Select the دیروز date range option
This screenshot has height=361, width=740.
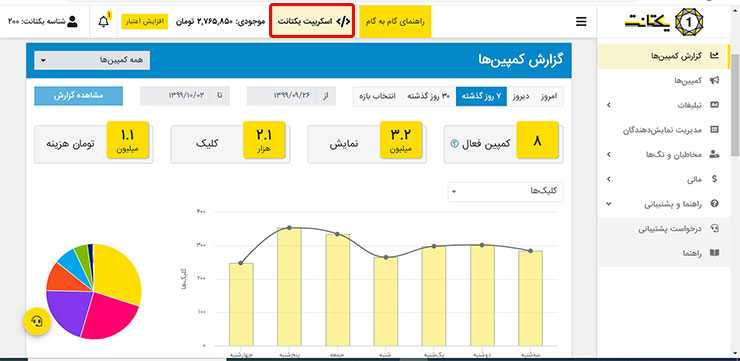tap(521, 96)
